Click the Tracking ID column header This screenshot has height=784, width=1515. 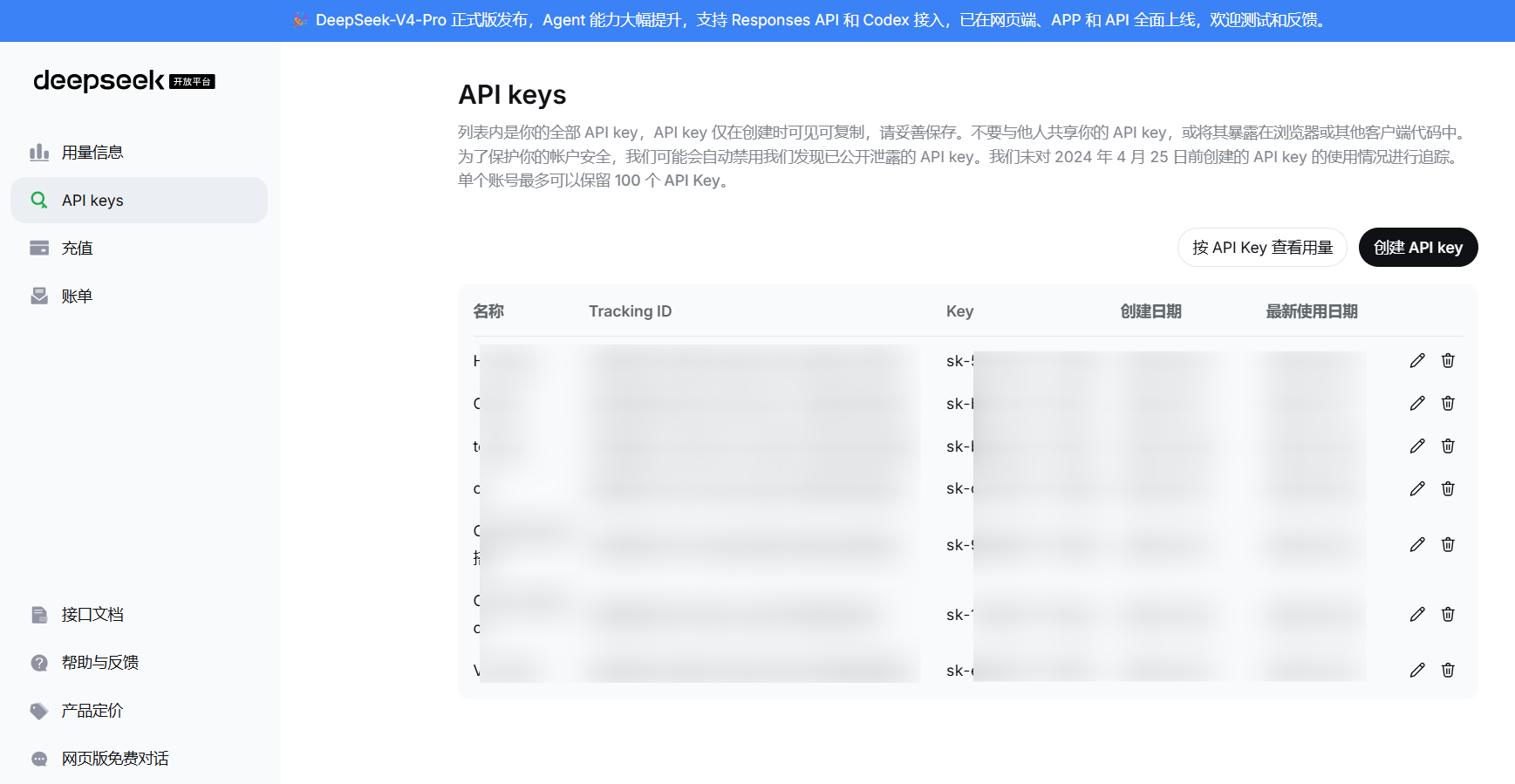coord(630,311)
